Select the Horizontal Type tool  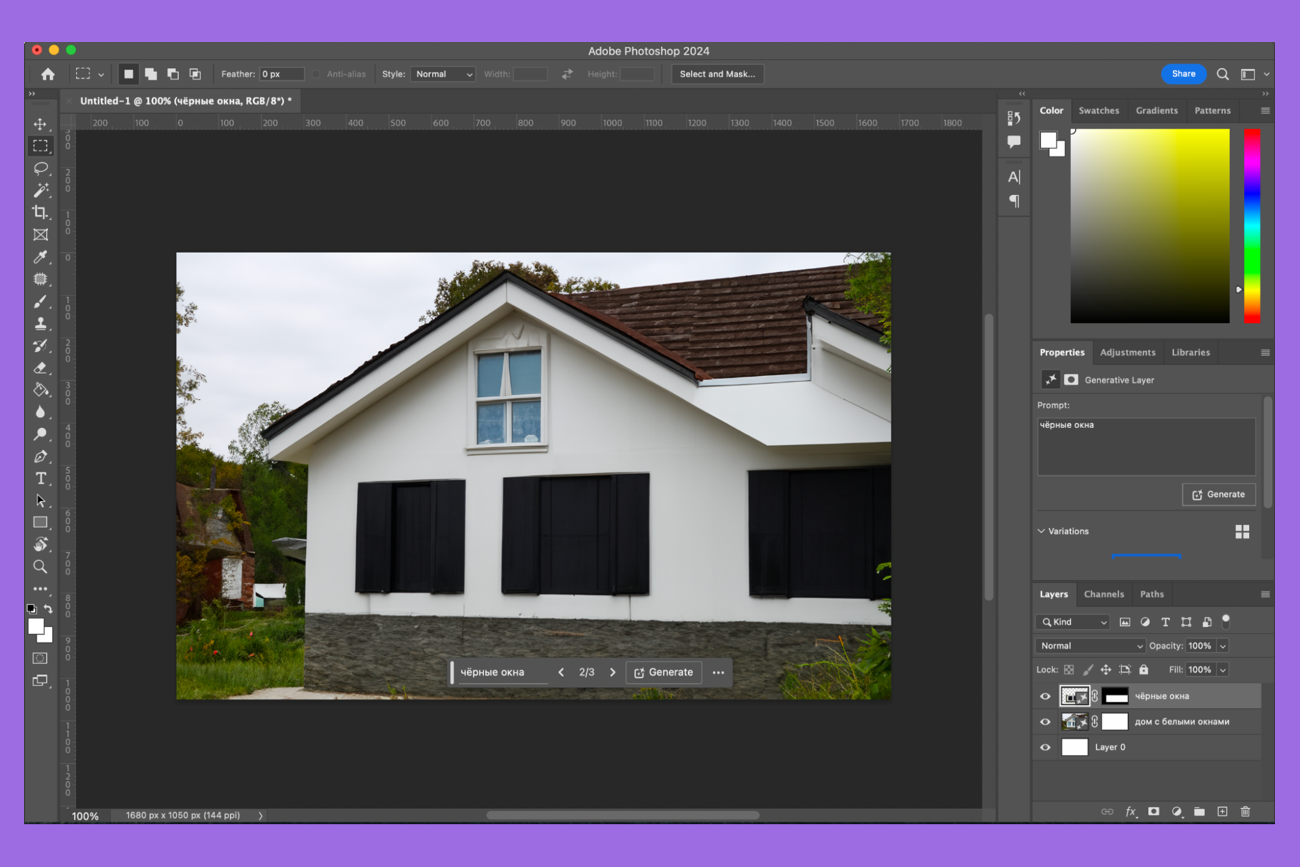tap(40, 478)
